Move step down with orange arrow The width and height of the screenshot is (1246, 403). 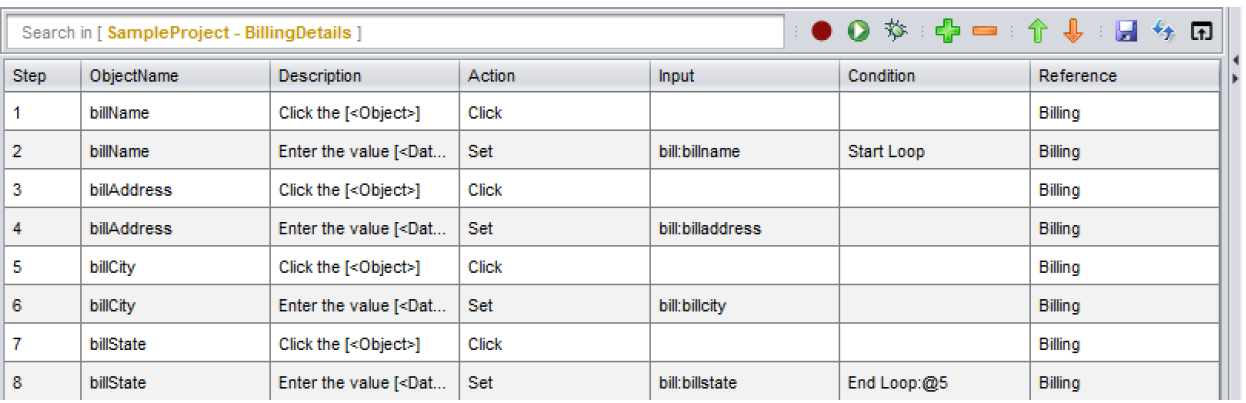pos(1073,32)
